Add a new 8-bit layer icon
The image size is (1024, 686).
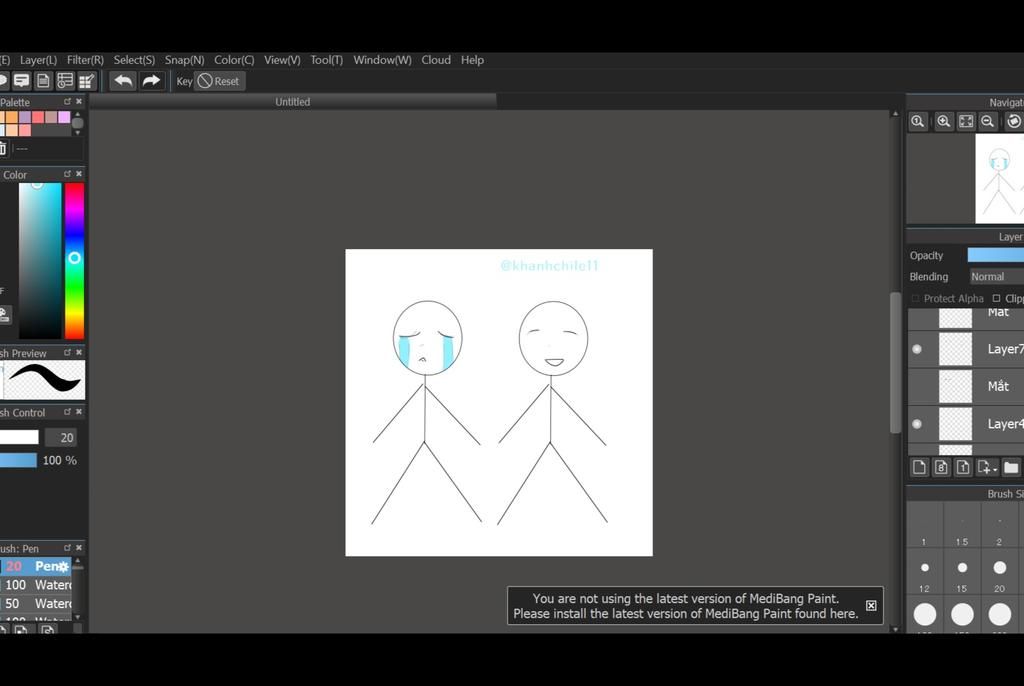941,467
